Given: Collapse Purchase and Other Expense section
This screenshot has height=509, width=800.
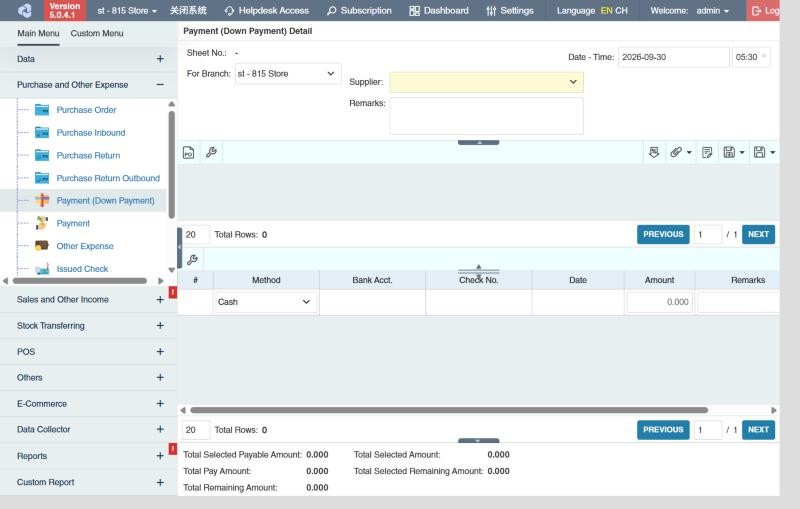Looking at the screenshot, I should (x=160, y=85).
